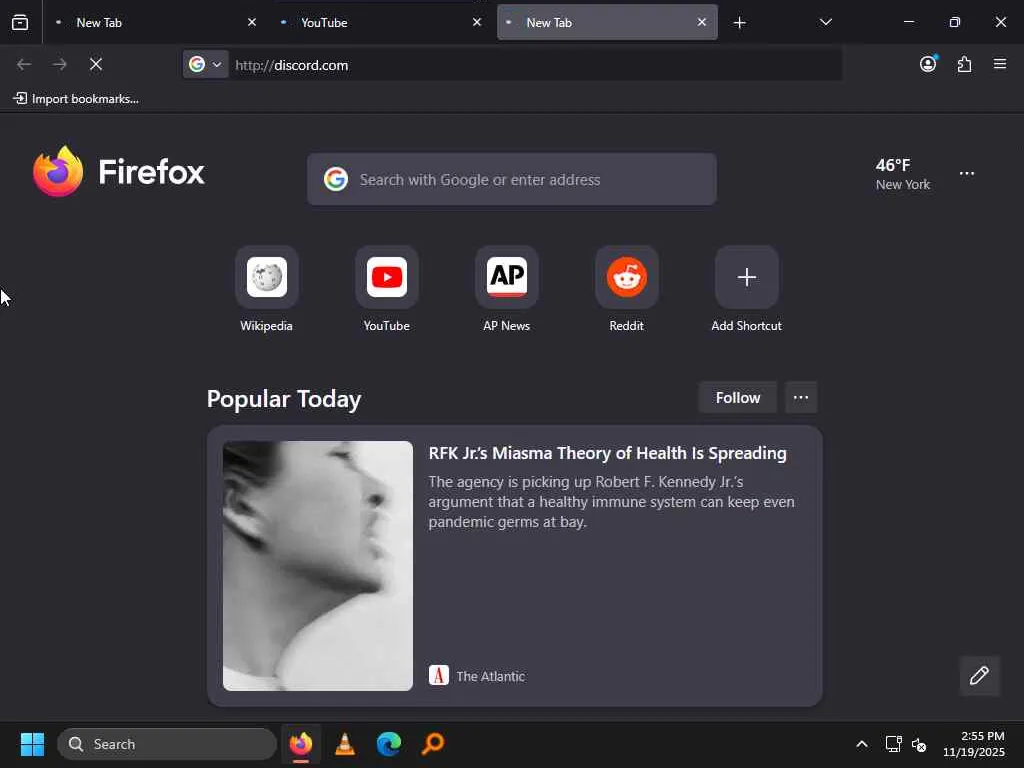Expand the search engine dropdown in address bar

[206, 64]
